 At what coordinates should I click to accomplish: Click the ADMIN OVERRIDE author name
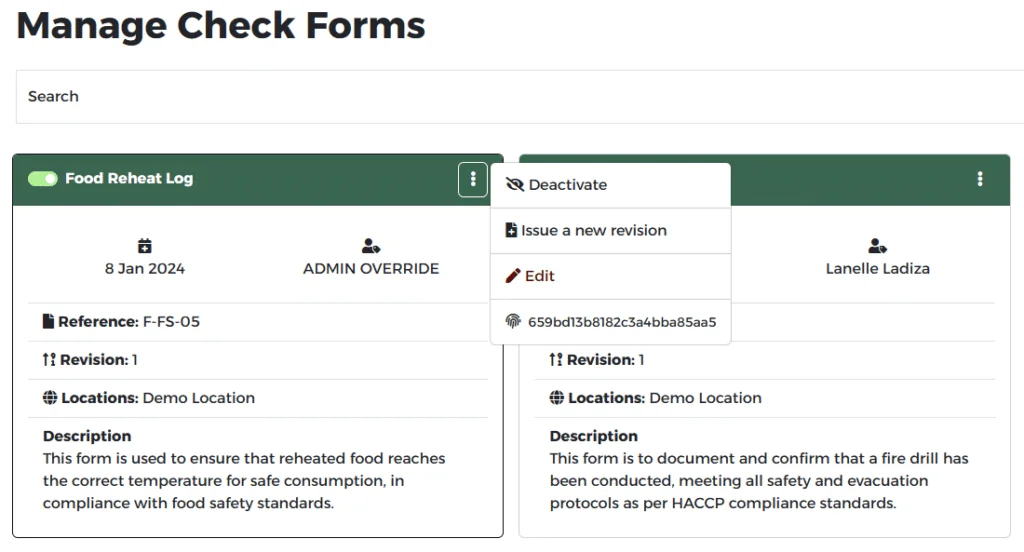tap(371, 269)
